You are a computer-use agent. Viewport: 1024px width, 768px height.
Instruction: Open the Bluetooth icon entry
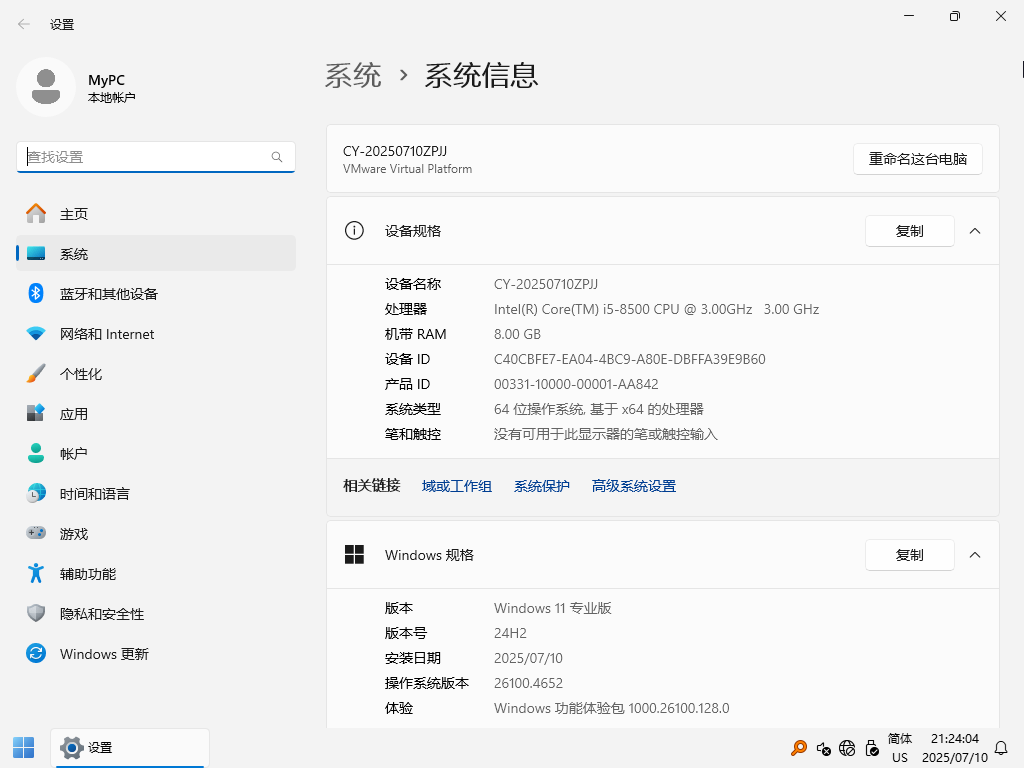[x=36, y=293]
